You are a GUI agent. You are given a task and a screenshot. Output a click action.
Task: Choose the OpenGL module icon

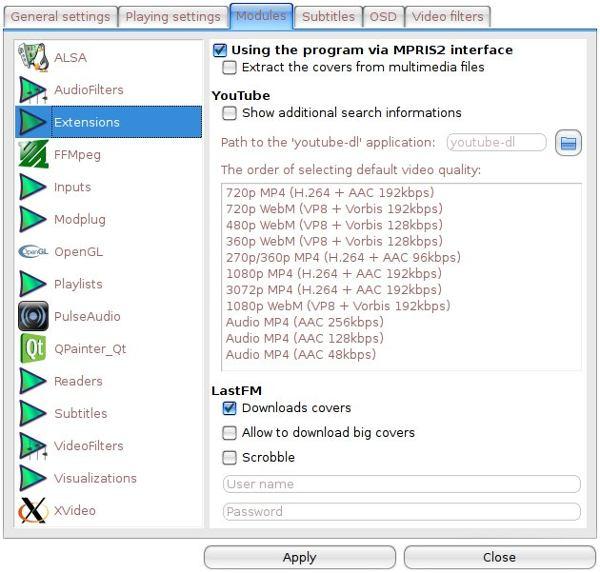[33, 252]
